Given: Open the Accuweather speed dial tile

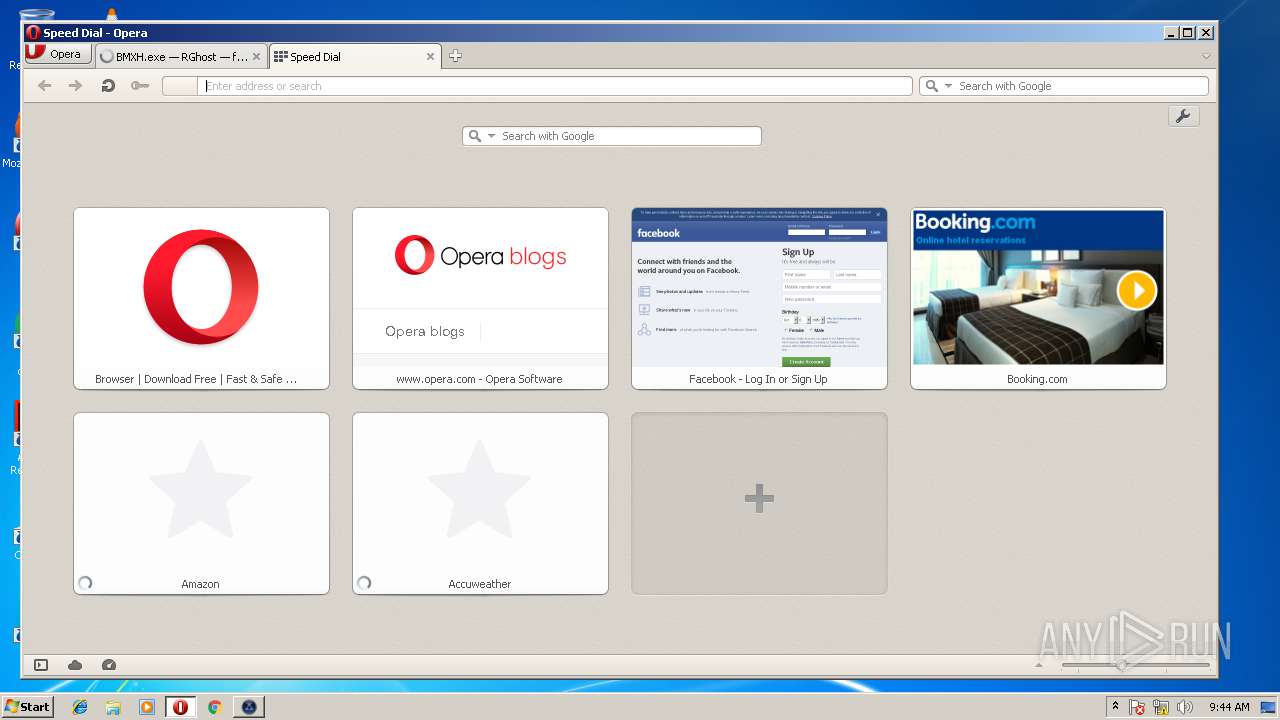Looking at the screenshot, I should click(480, 503).
